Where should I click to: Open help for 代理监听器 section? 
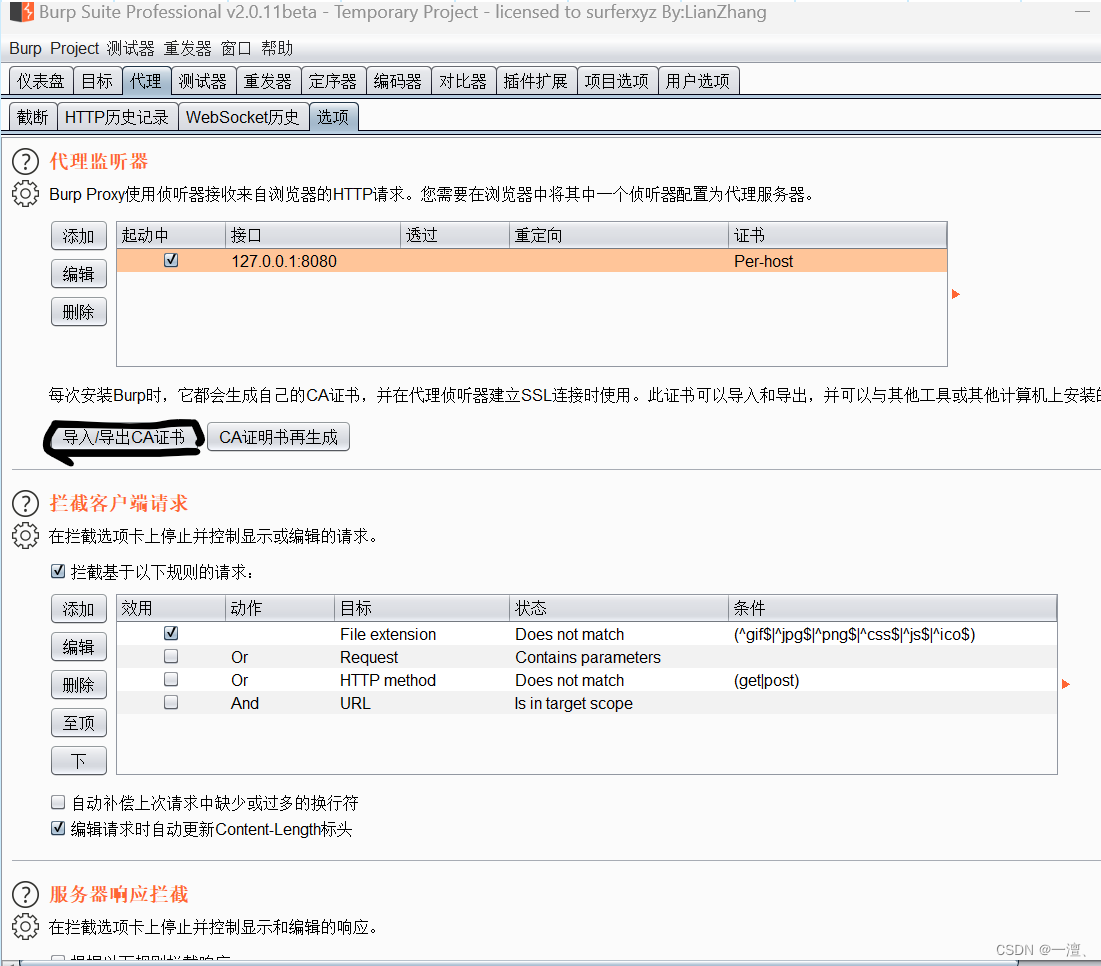coord(25,161)
